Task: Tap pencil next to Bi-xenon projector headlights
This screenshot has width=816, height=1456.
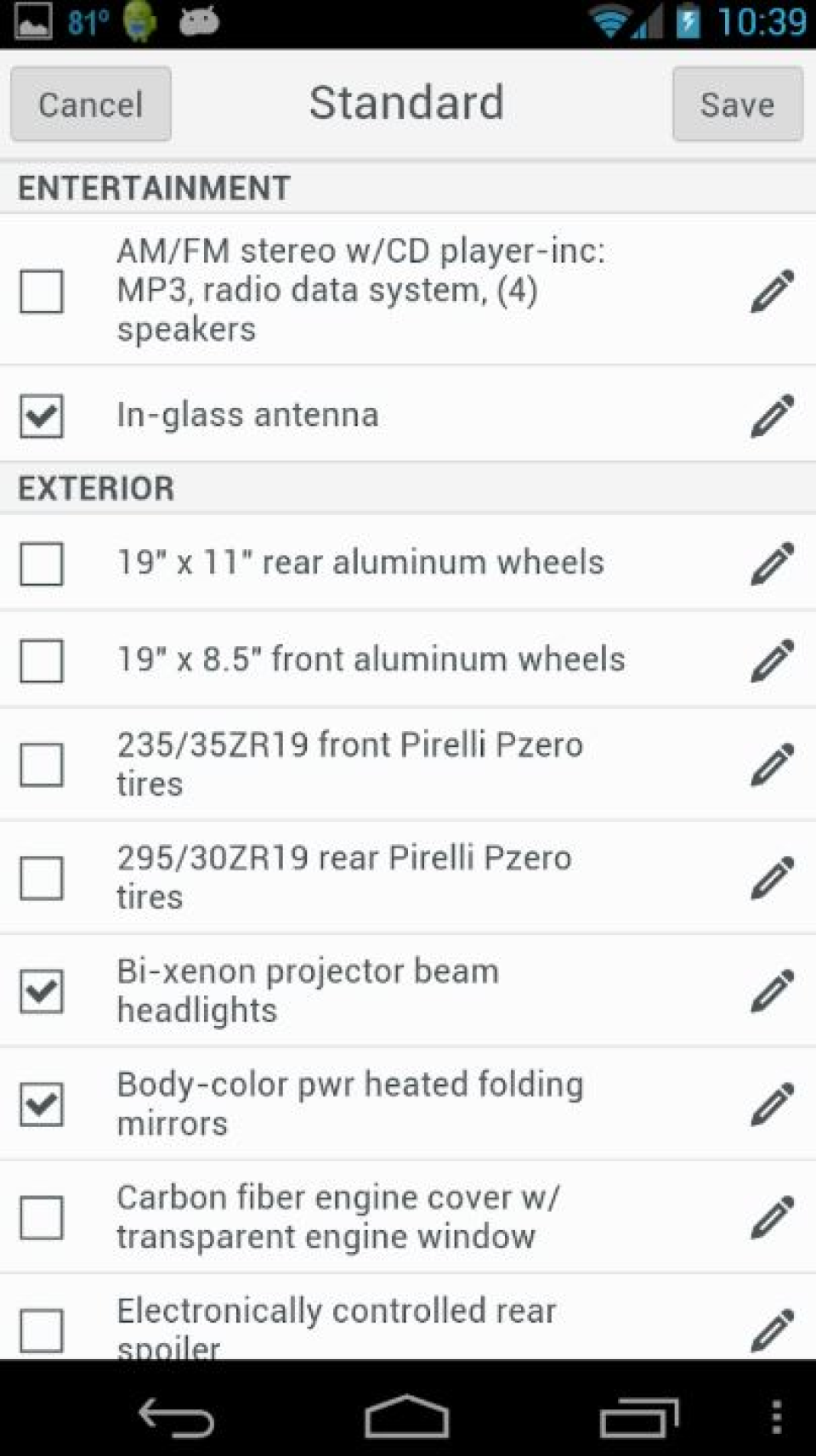Action: [772, 991]
